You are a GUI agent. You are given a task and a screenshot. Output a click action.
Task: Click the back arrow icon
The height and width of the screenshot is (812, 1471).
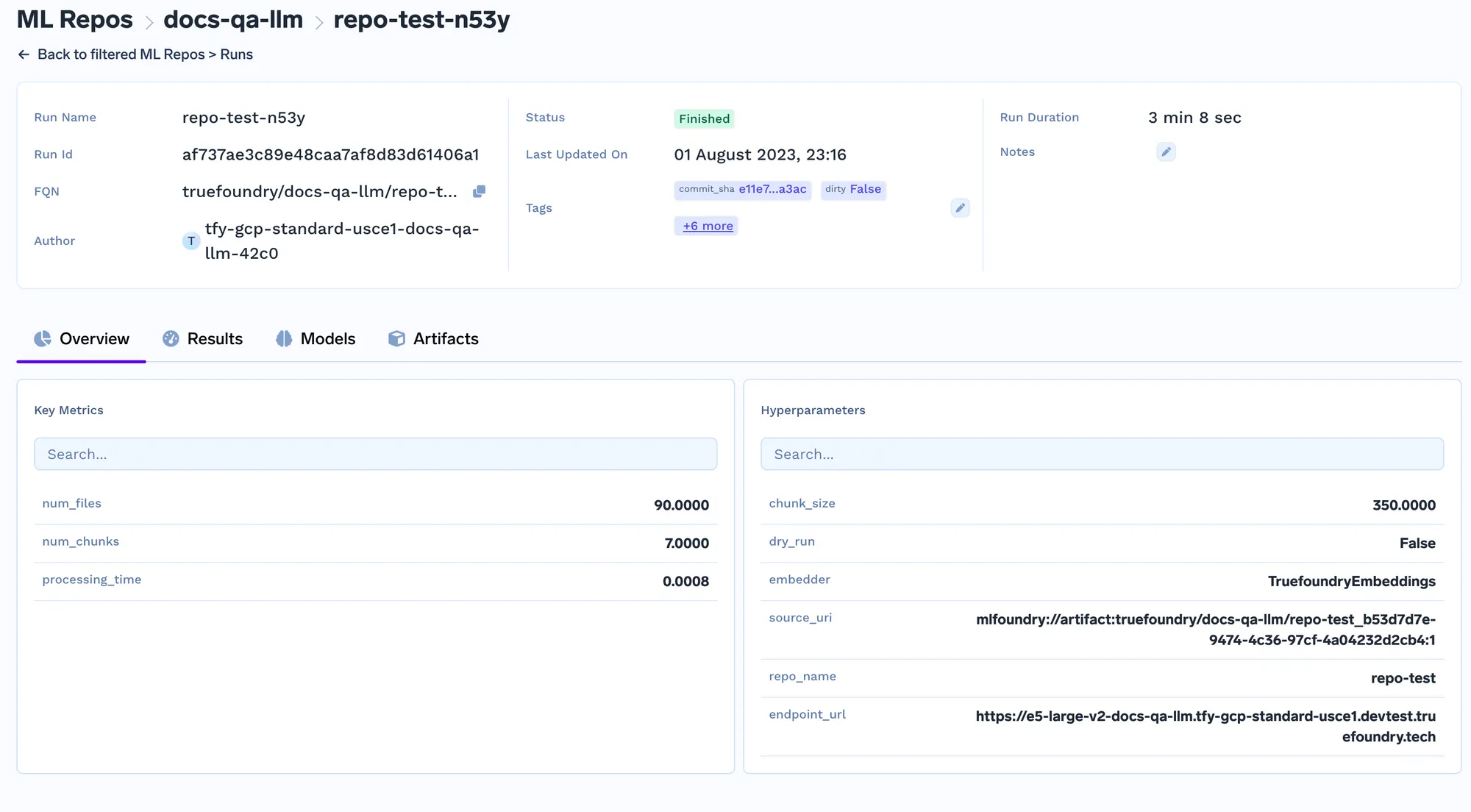click(x=24, y=54)
